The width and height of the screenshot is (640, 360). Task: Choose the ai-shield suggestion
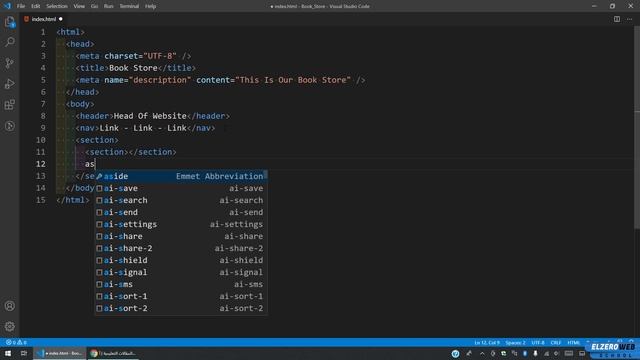coord(181,260)
